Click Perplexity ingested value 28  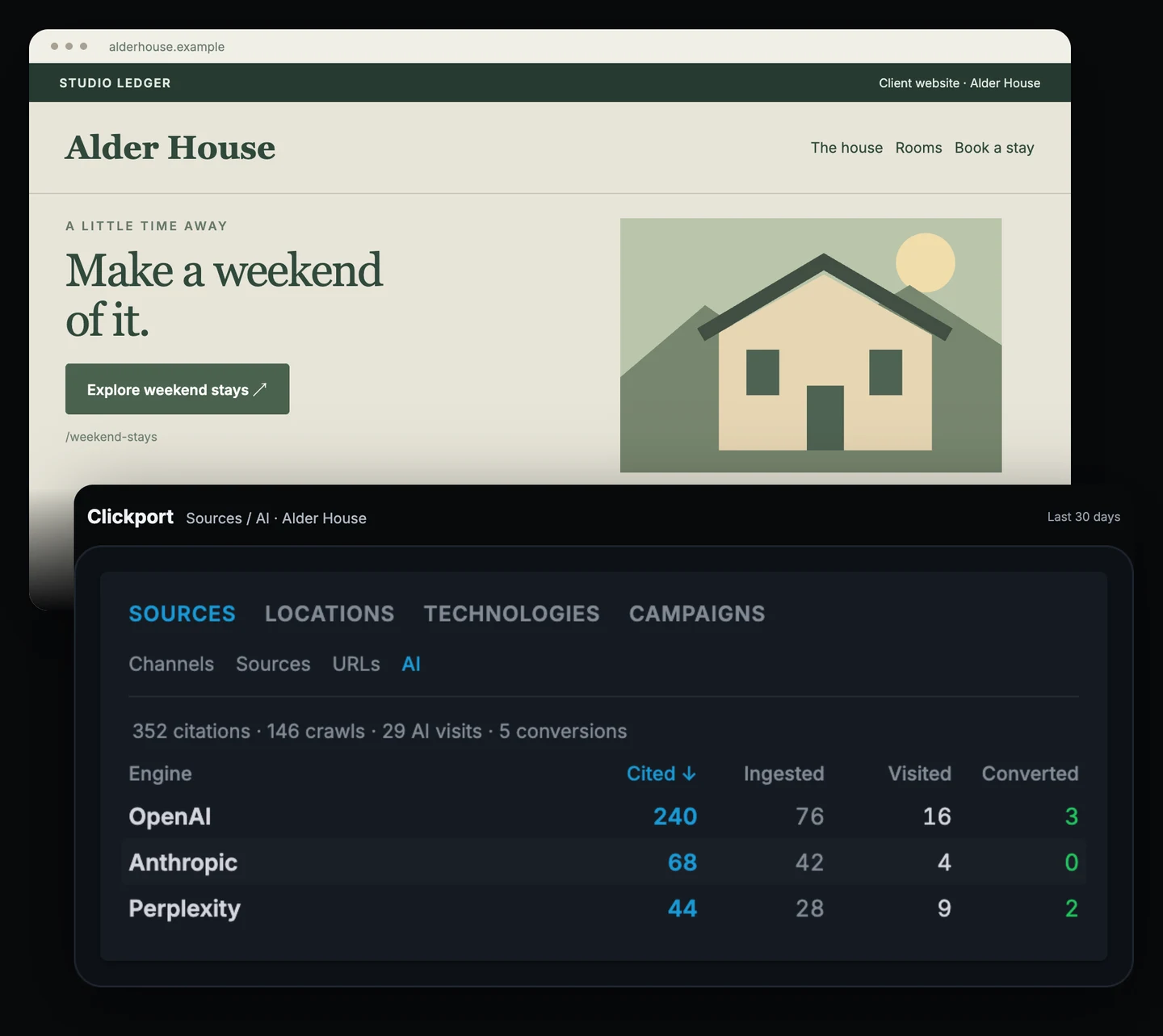[x=809, y=908]
